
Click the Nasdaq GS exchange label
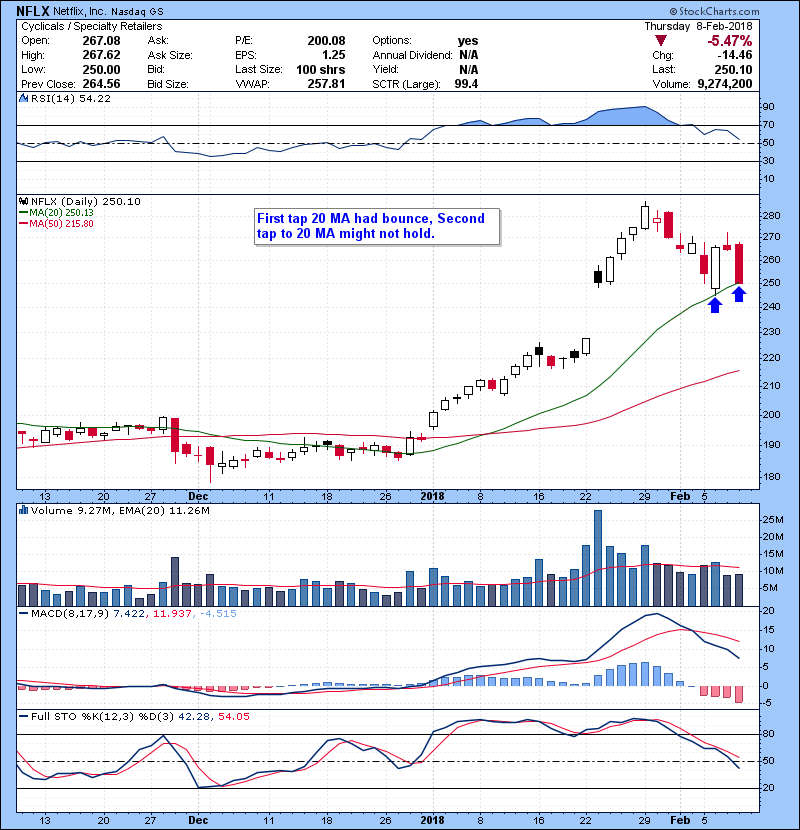coord(137,11)
